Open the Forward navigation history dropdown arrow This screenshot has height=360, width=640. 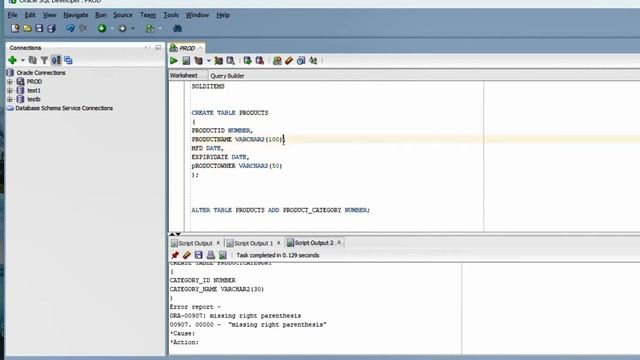(x=132, y=29)
